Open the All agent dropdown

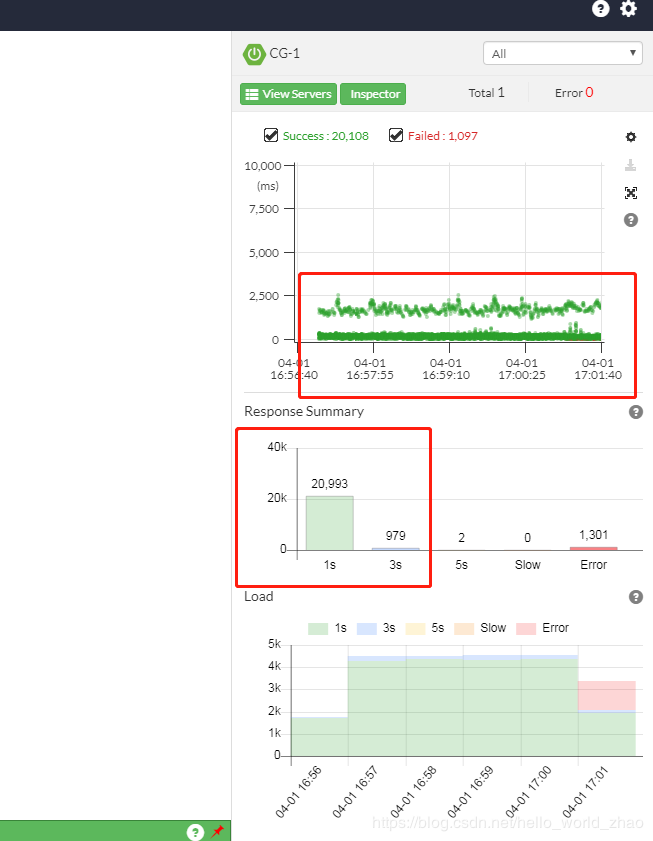(x=563, y=54)
